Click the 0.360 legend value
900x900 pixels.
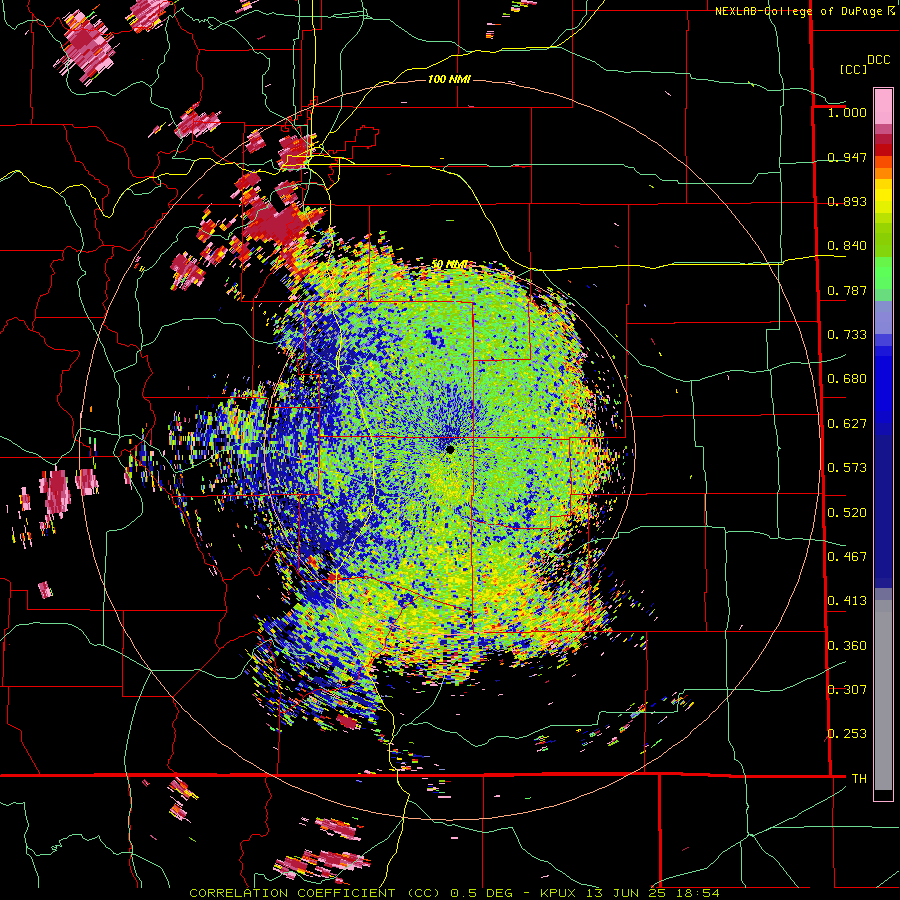847,646
